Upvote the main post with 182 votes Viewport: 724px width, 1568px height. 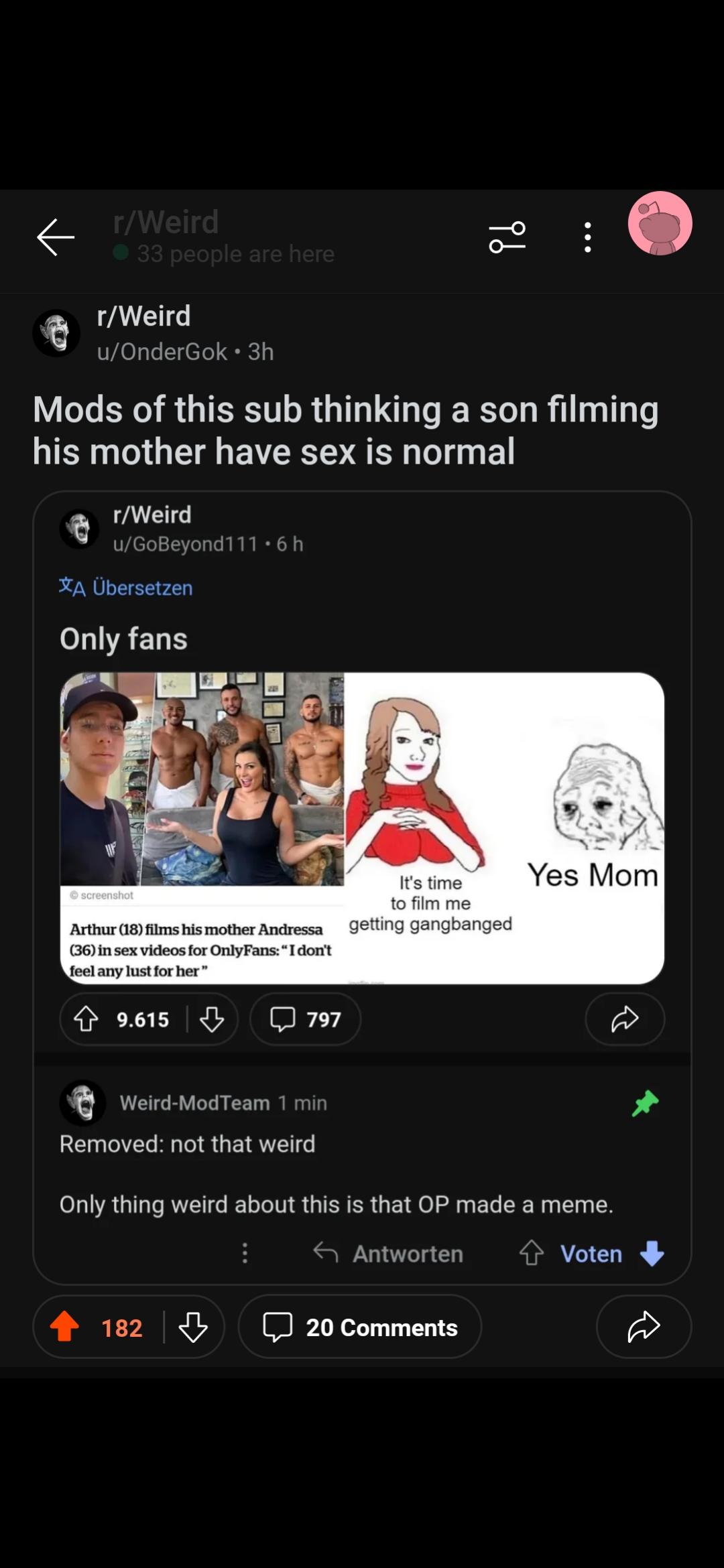(65, 1327)
